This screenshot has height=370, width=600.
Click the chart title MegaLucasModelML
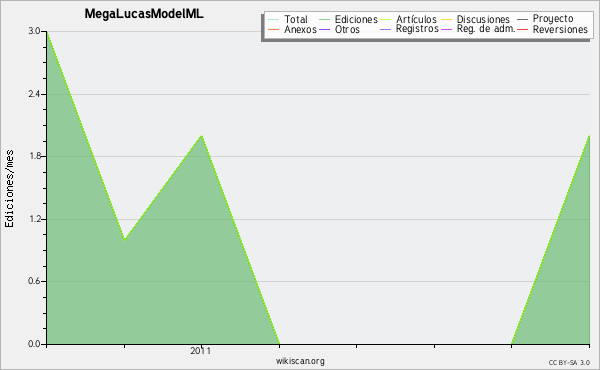pos(144,14)
